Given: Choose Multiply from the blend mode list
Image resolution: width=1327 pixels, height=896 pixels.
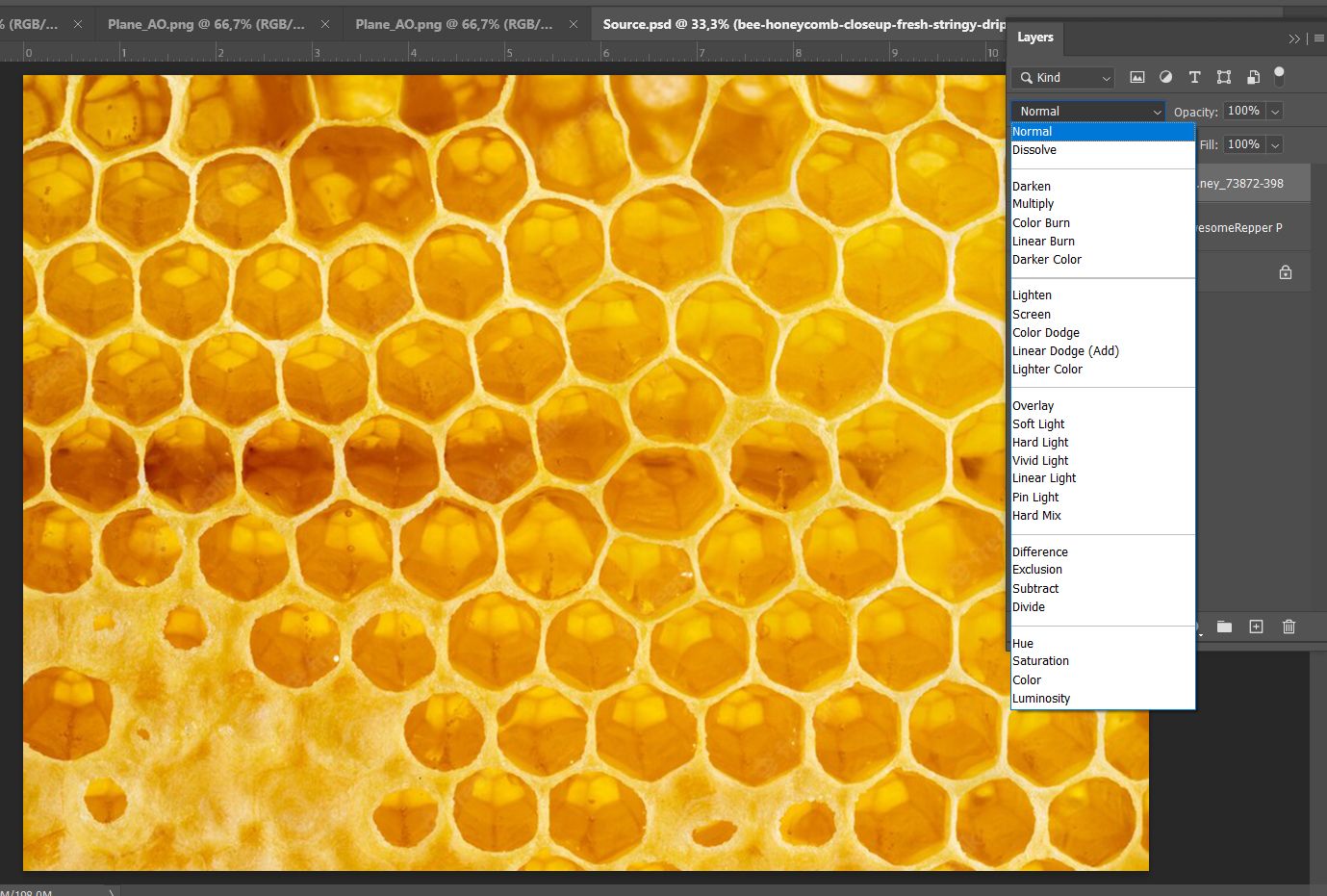Looking at the screenshot, I should click(1033, 204).
